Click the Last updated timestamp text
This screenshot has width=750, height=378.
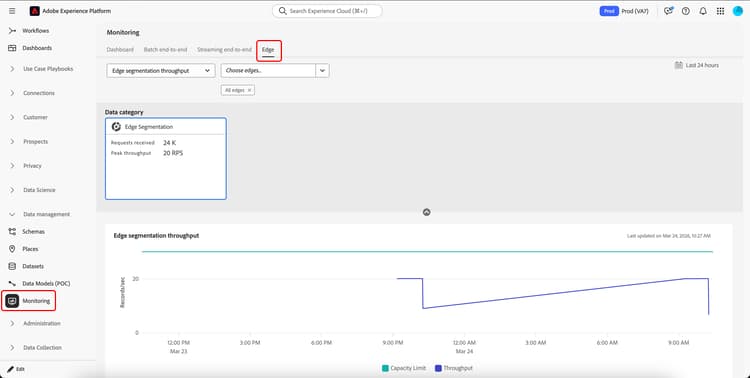point(669,236)
